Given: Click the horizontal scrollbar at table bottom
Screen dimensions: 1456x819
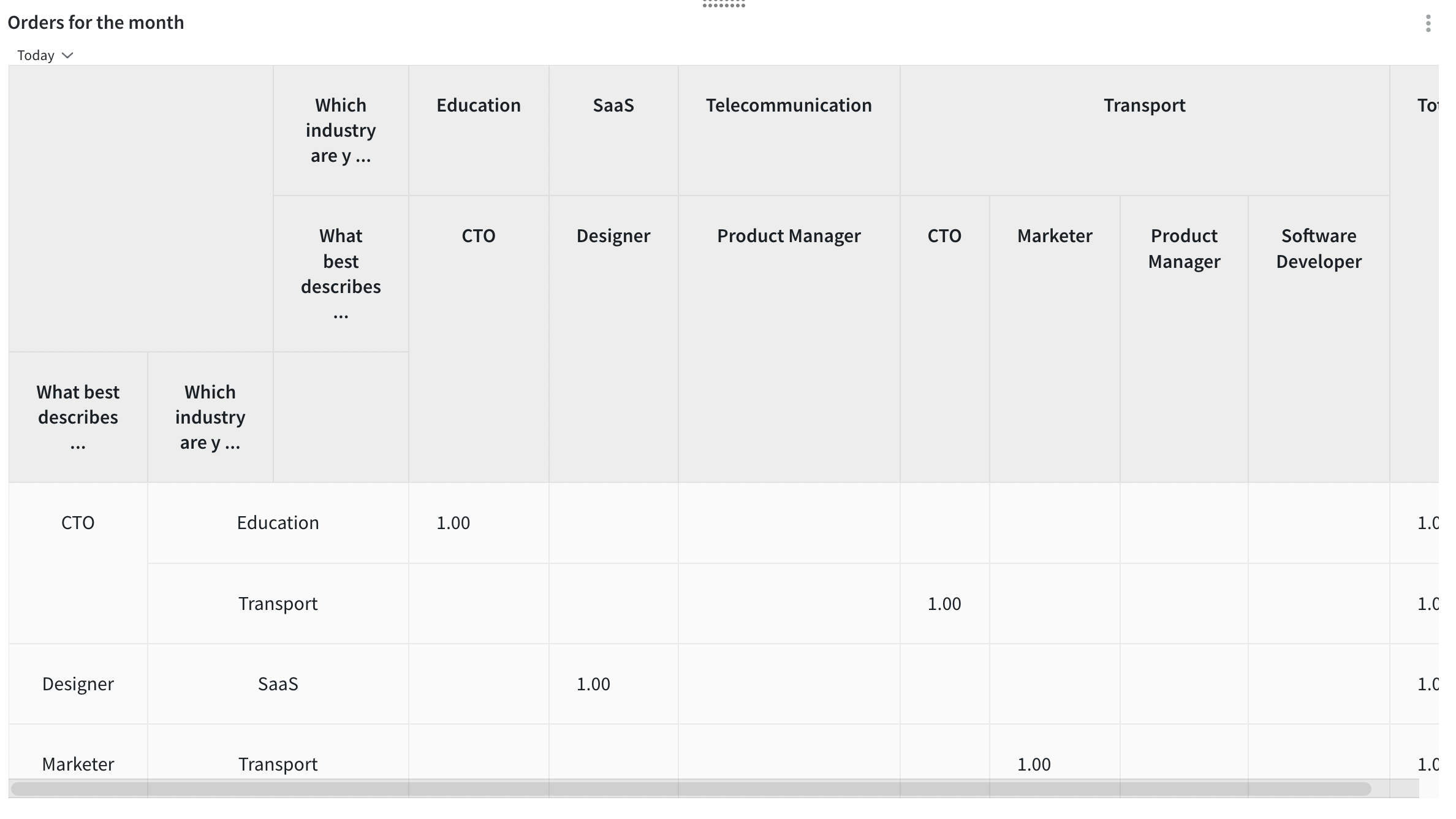Looking at the screenshot, I should [691, 788].
